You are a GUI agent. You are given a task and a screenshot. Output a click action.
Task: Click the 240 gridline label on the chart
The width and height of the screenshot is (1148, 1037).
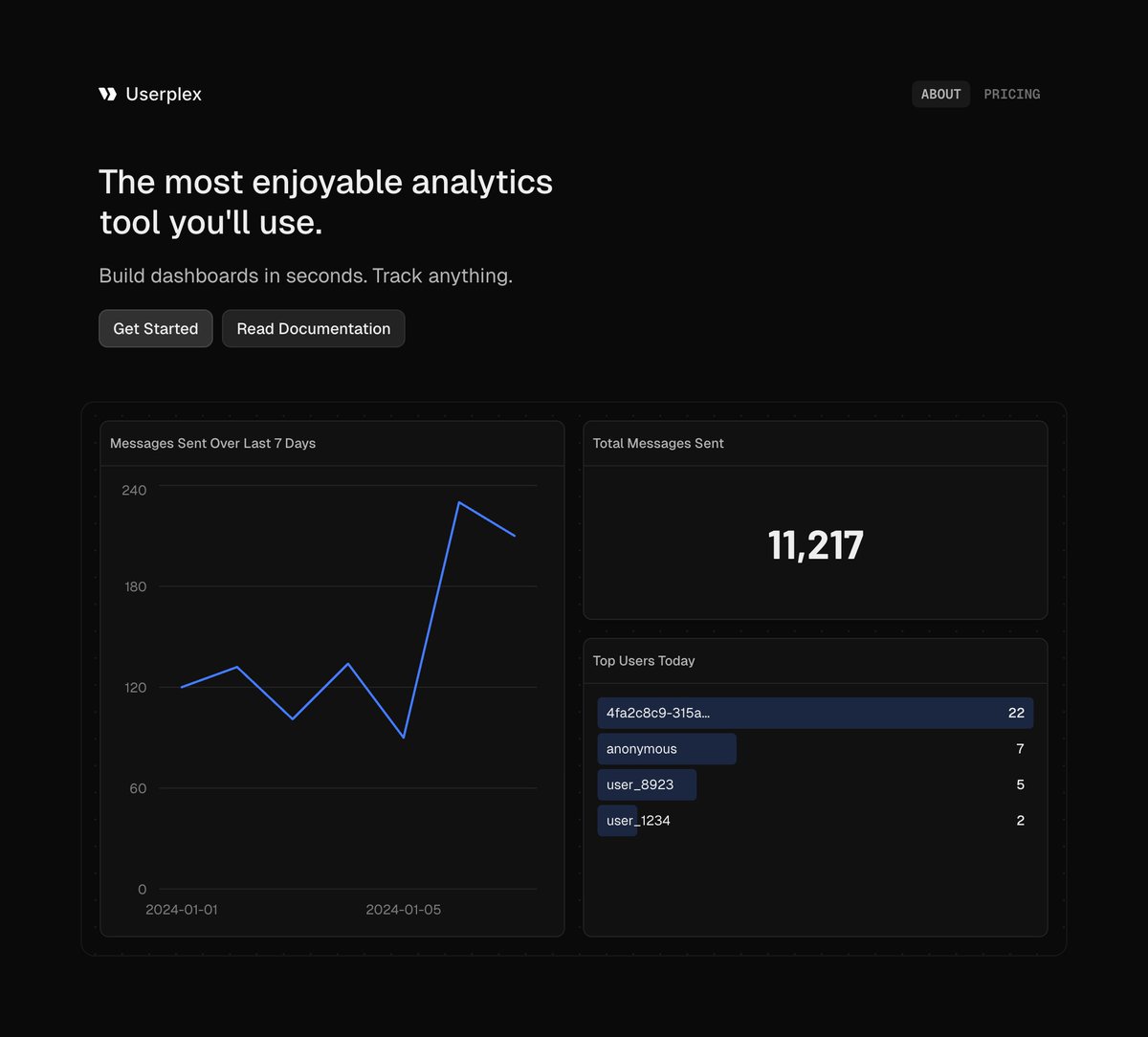[x=134, y=490]
